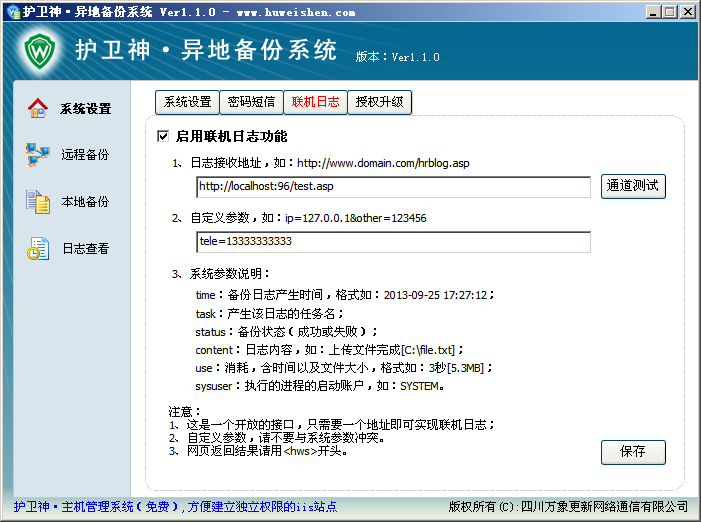The width and height of the screenshot is (701, 522).
Task: Click the time parameter description line
Action: click(344, 295)
